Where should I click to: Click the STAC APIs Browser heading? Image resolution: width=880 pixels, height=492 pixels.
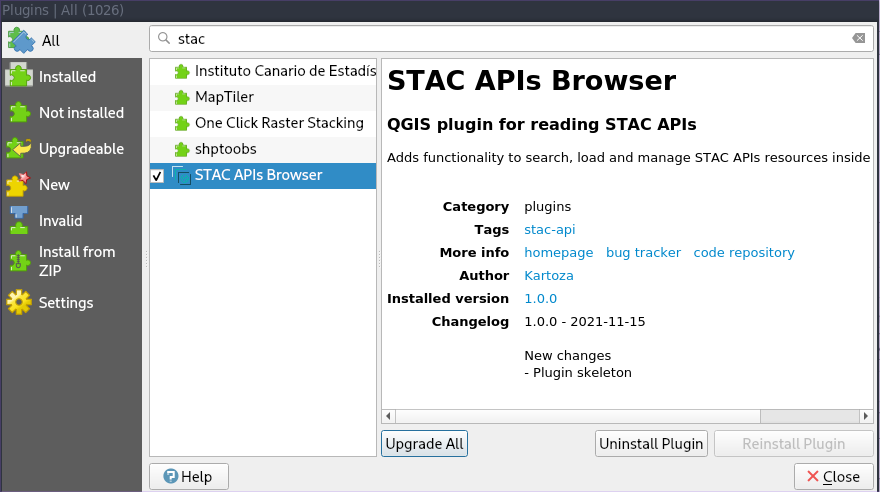[x=531, y=80]
